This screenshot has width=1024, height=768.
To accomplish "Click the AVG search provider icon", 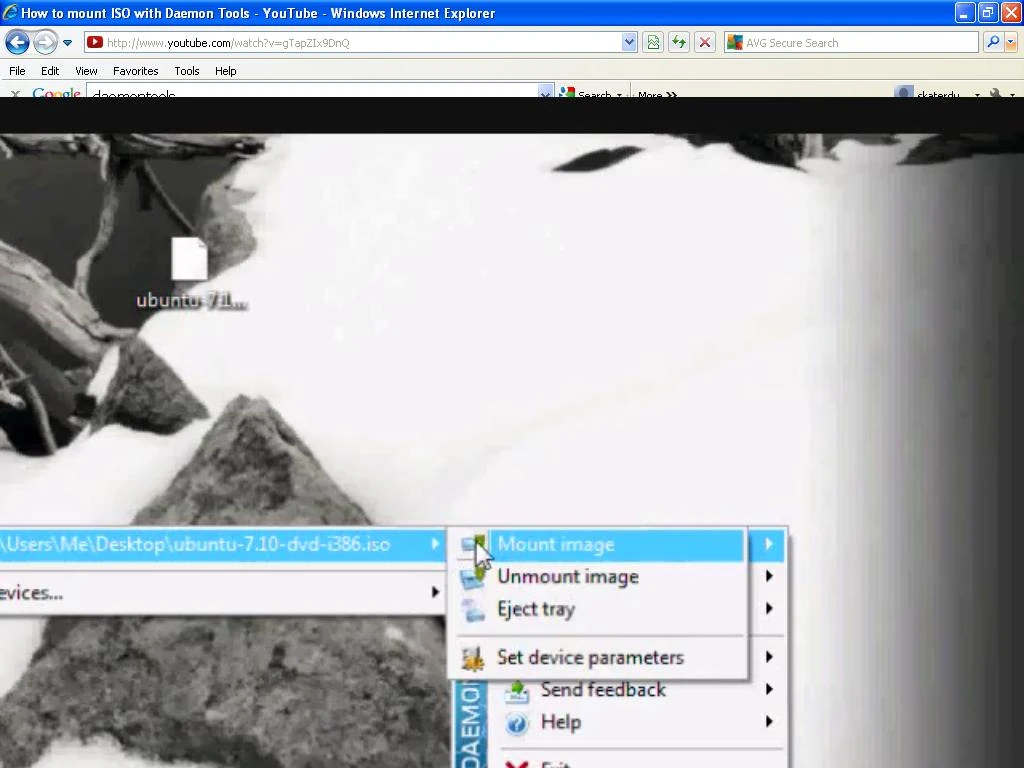I will tap(735, 42).
